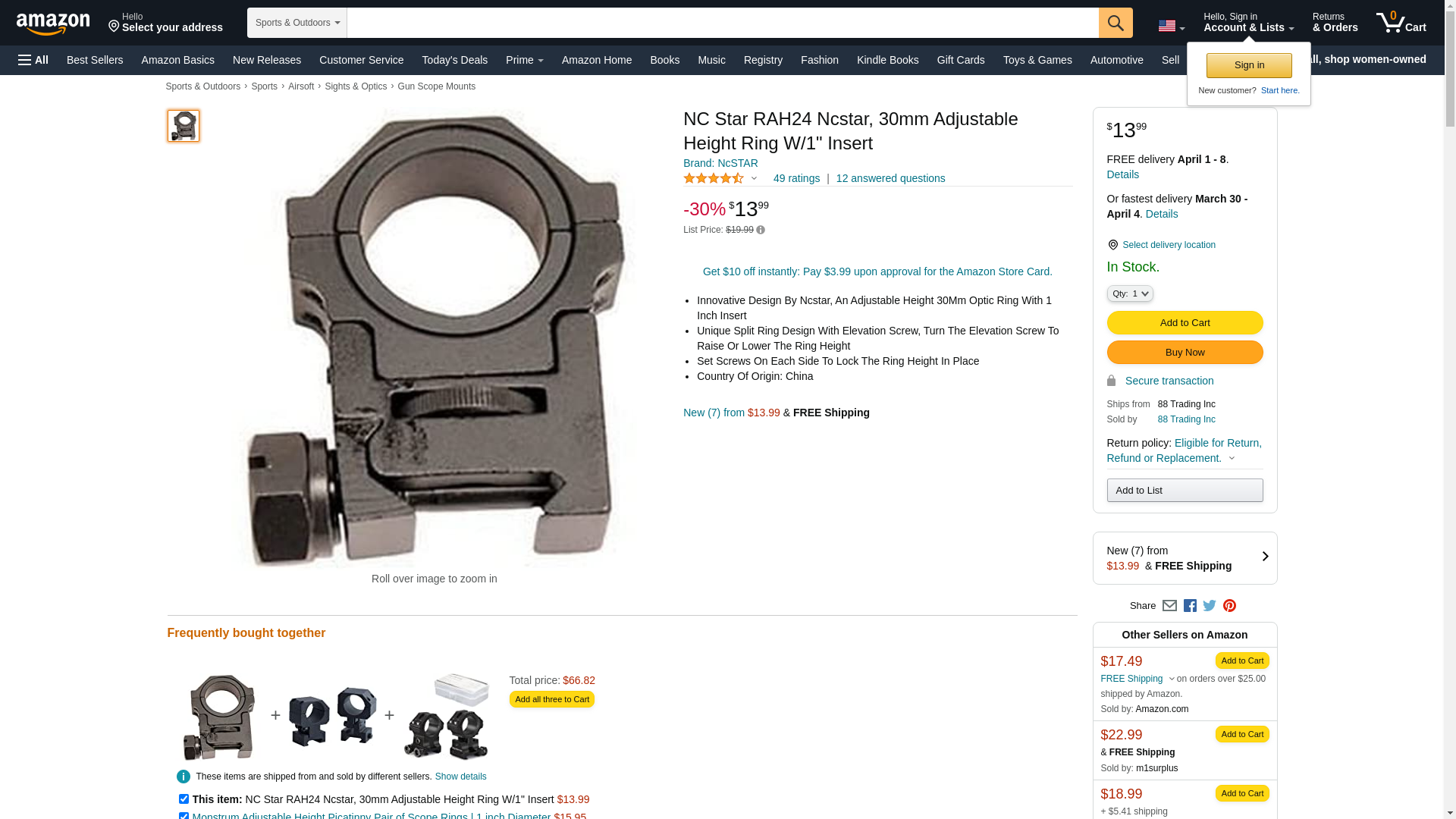Share the product on Facebook

[x=1190, y=606]
